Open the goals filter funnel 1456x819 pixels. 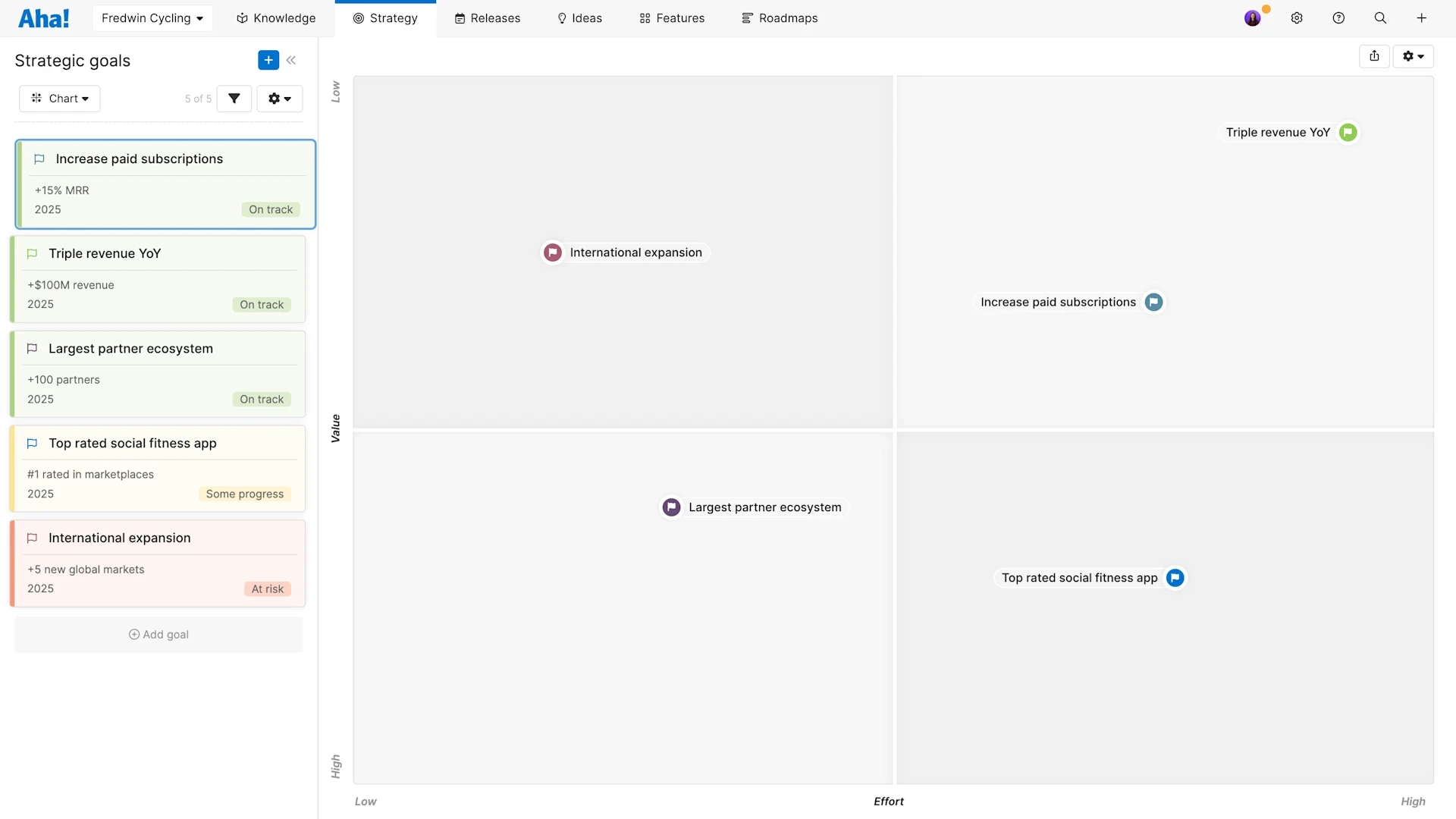(234, 99)
